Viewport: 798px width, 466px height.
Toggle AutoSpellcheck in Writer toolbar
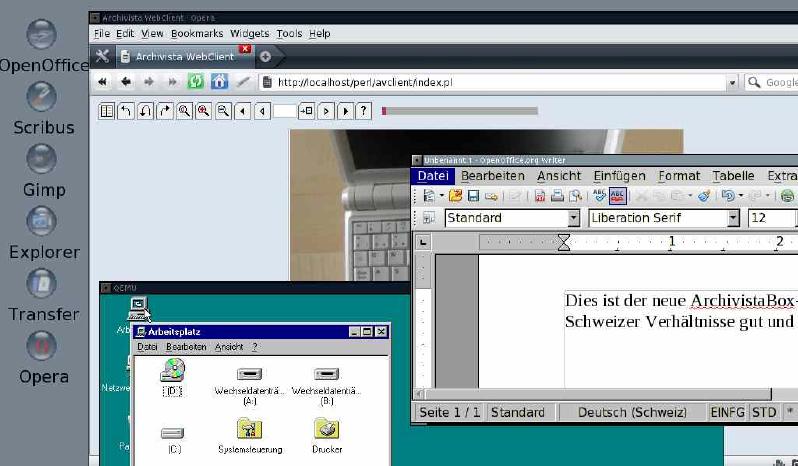pyautogui.click(x=617, y=196)
